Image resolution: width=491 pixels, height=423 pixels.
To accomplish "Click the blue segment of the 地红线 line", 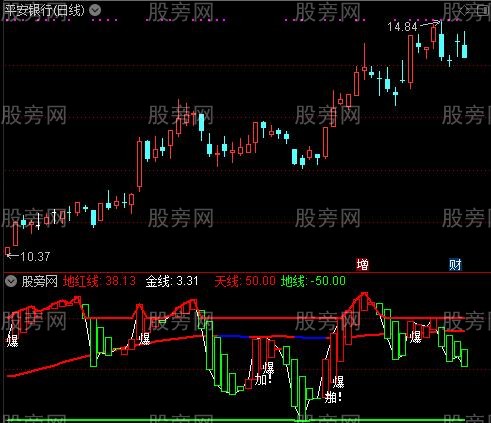I will pos(233,336).
